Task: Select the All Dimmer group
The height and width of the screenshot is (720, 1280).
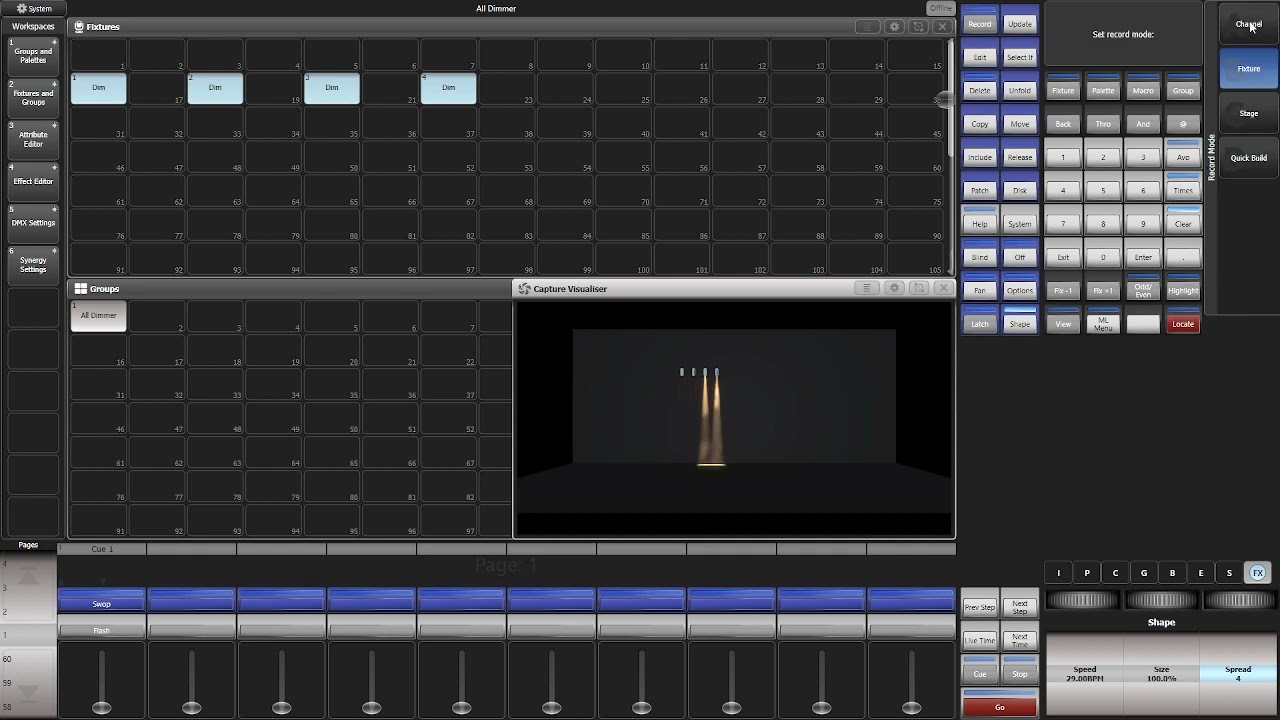Action: point(98,315)
